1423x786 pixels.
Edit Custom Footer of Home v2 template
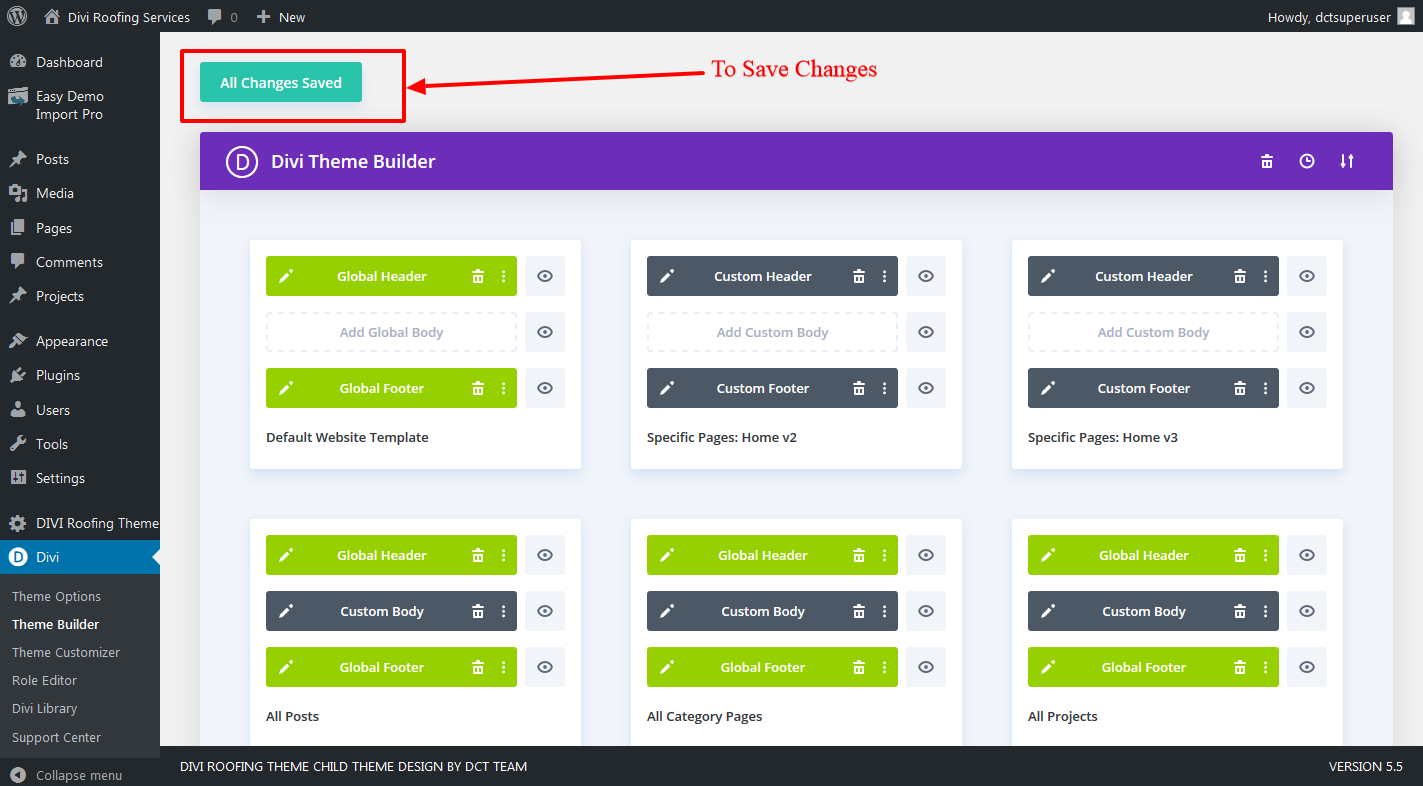(667, 388)
